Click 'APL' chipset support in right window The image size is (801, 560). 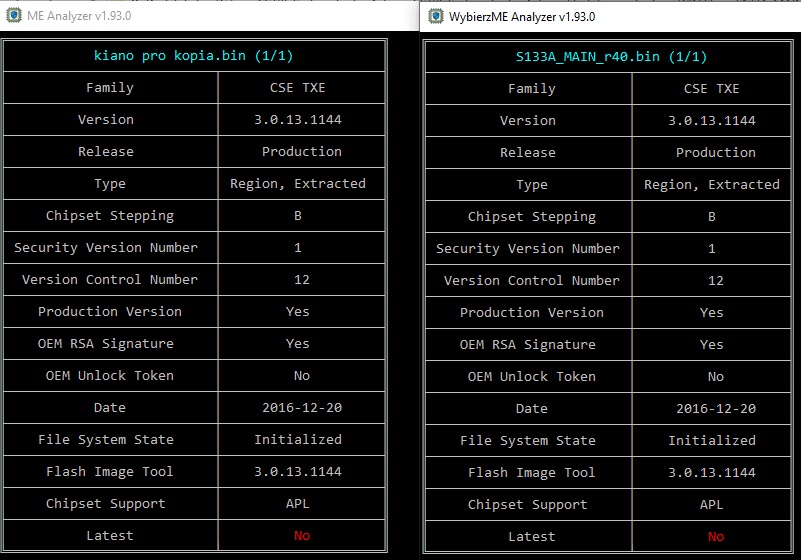coord(712,505)
